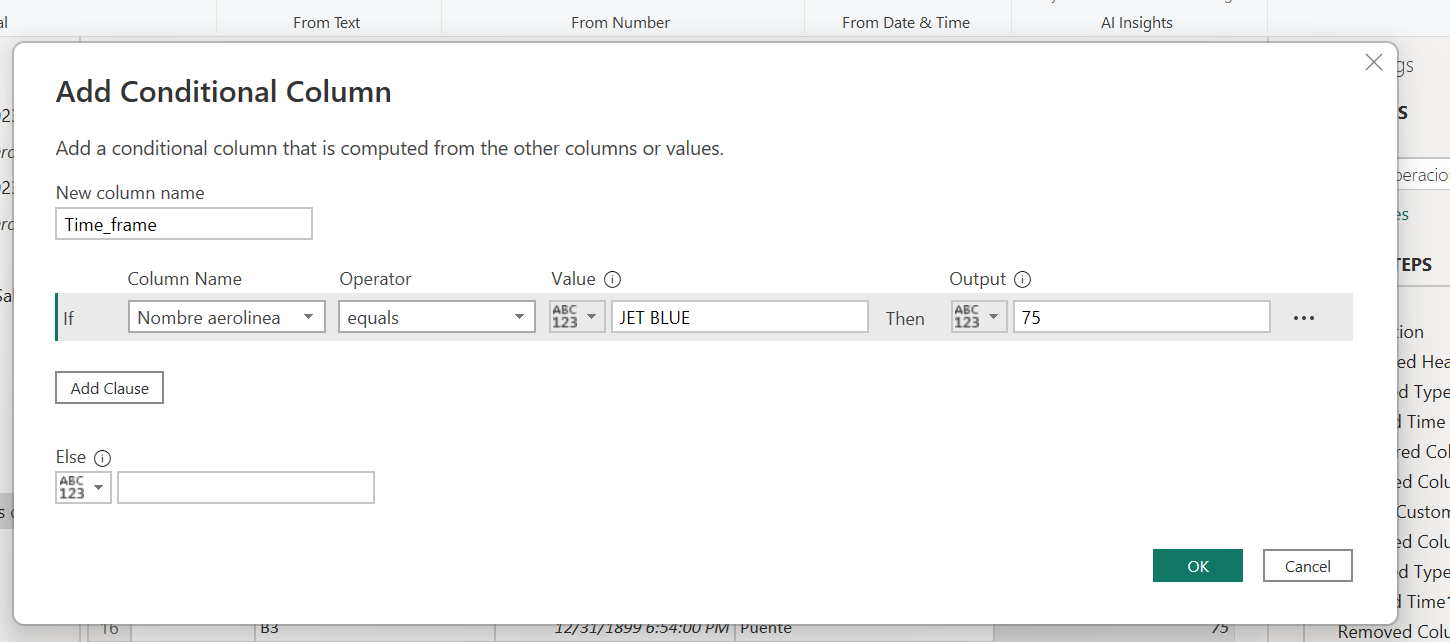Screen dimensions: 1450x642
Task: Open the Column Name dropdown showing Nombre aerolinea
Action: [227, 317]
